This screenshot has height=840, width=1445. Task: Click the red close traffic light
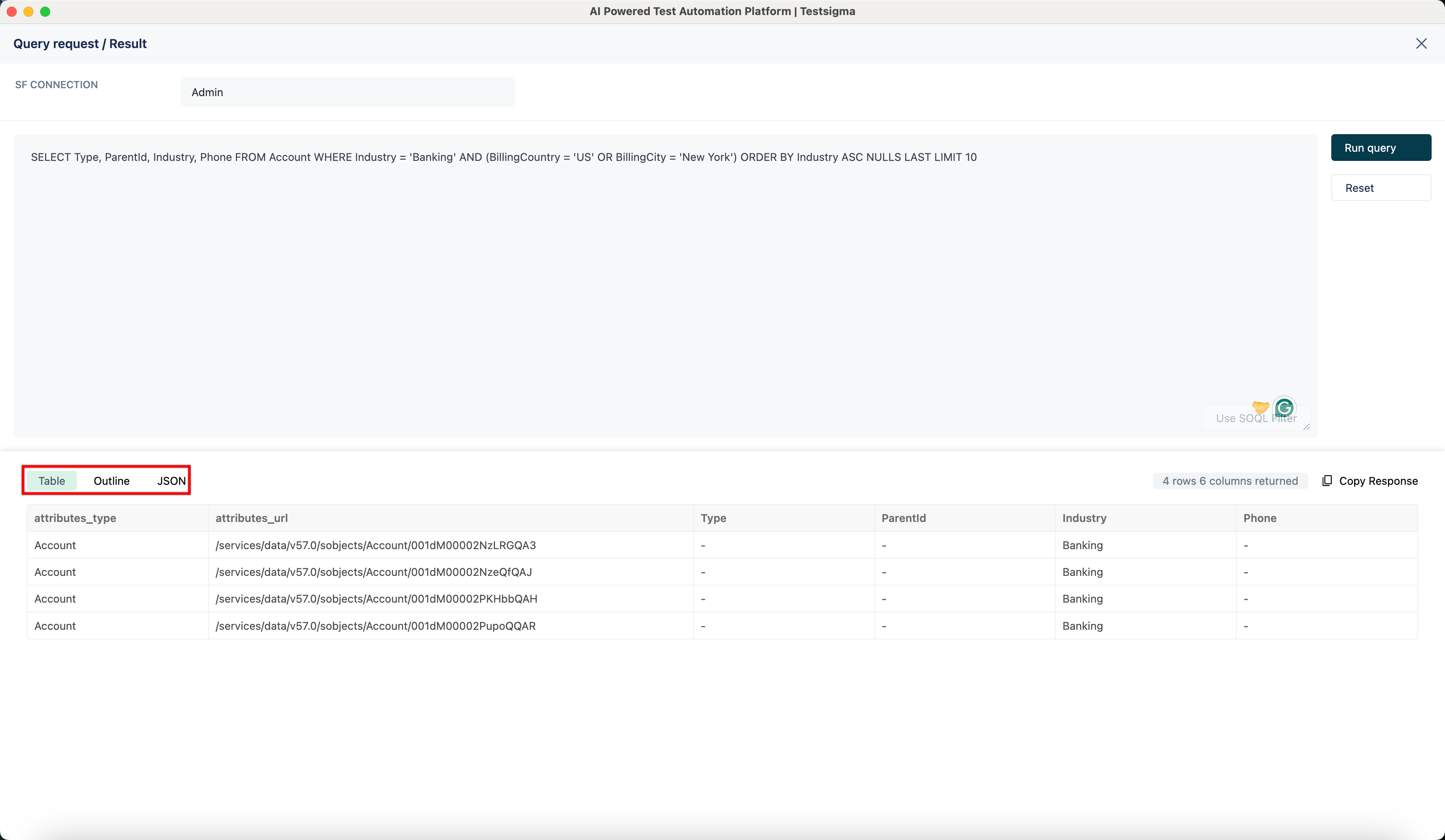pyautogui.click(x=11, y=11)
